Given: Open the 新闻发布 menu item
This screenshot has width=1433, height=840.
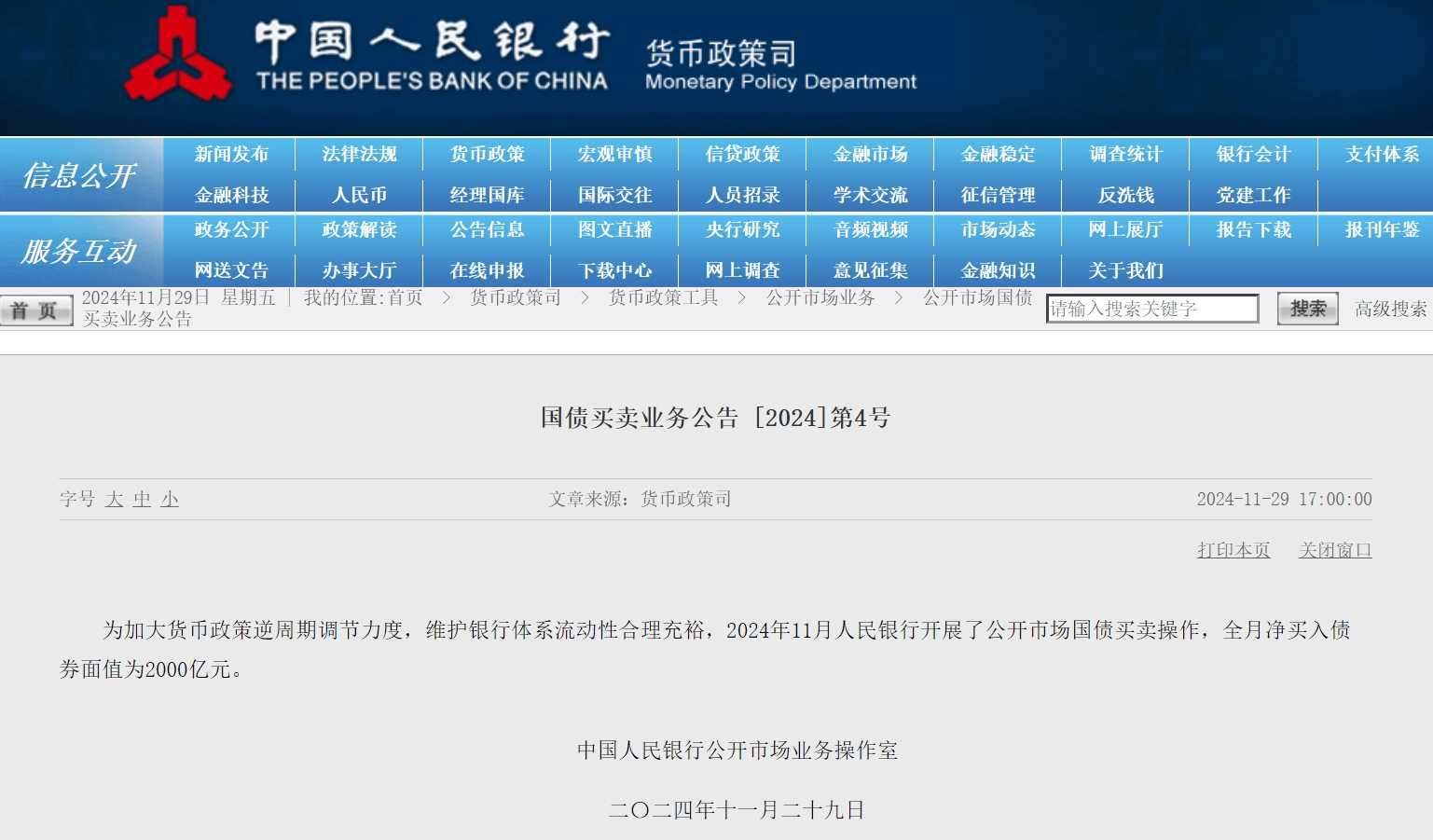Looking at the screenshot, I should [x=231, y=155].
